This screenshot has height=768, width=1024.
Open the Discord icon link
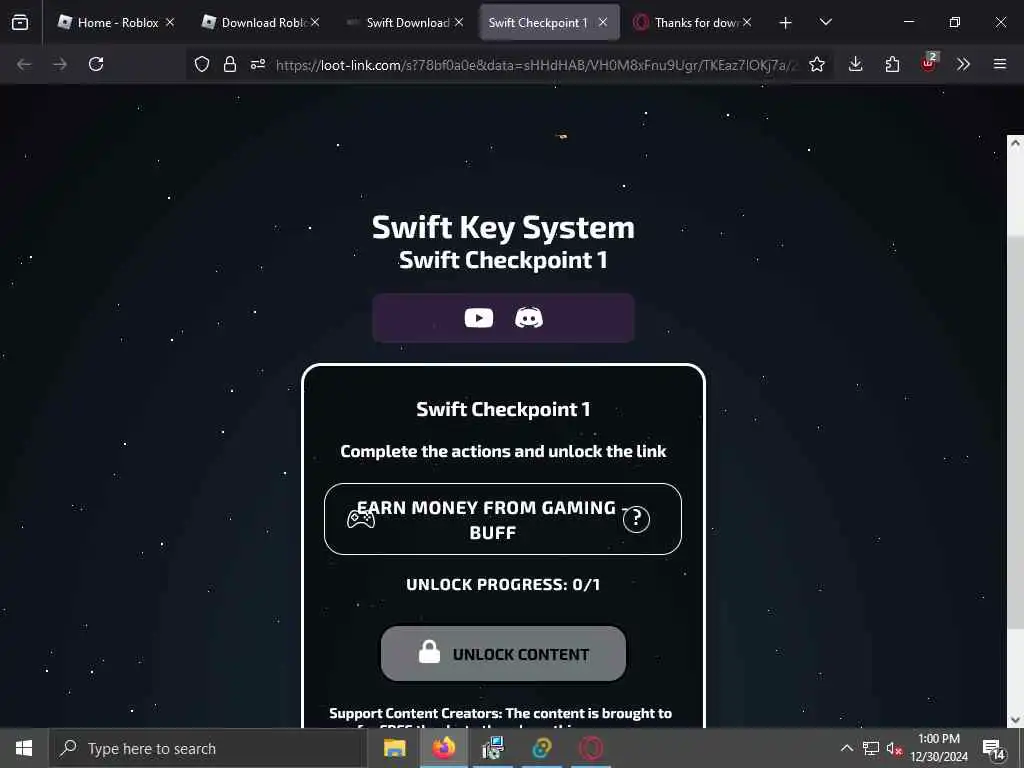(529, 318)
